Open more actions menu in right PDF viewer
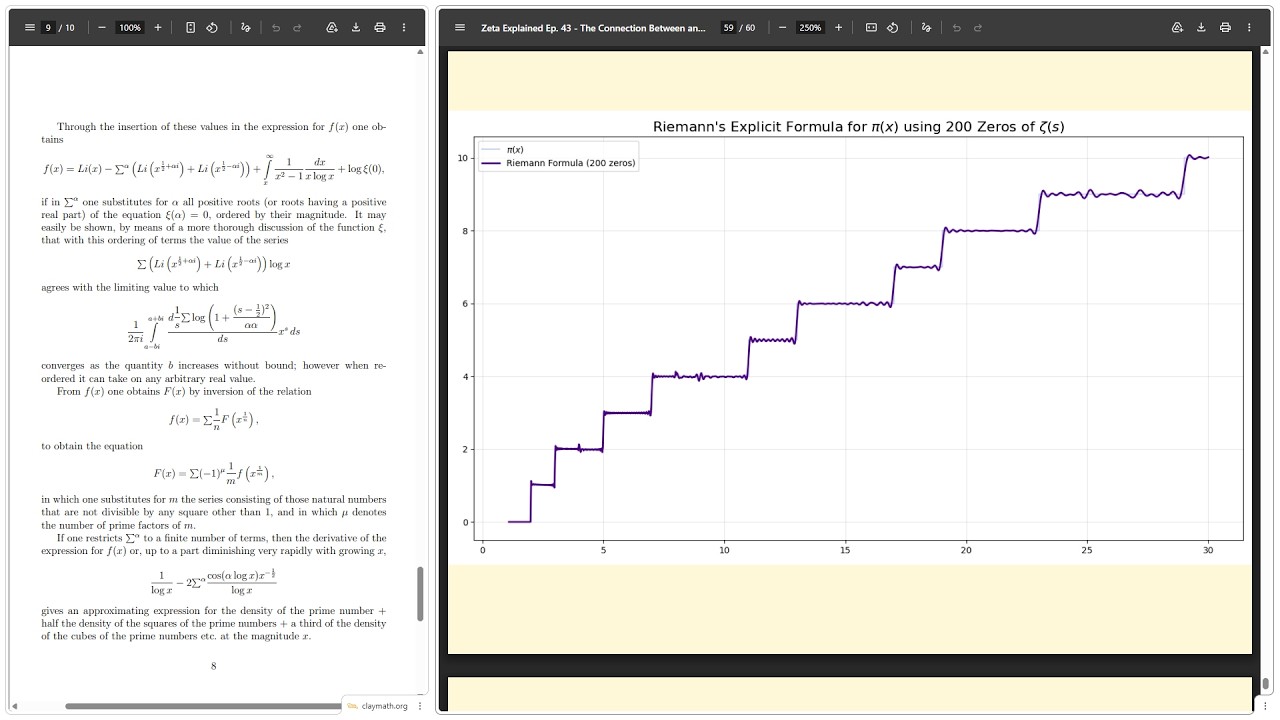Screen dimensions: 1280x720 (x=1249, y=27)
